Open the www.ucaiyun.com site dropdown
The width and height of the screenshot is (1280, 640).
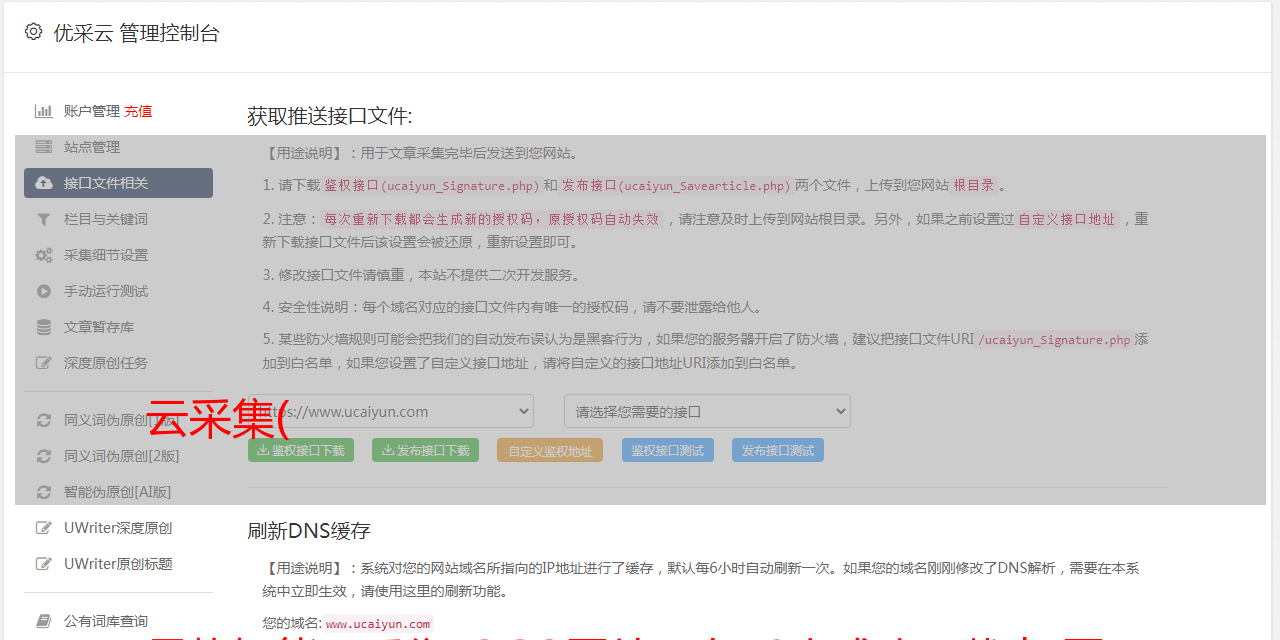[x=391, y=411]
